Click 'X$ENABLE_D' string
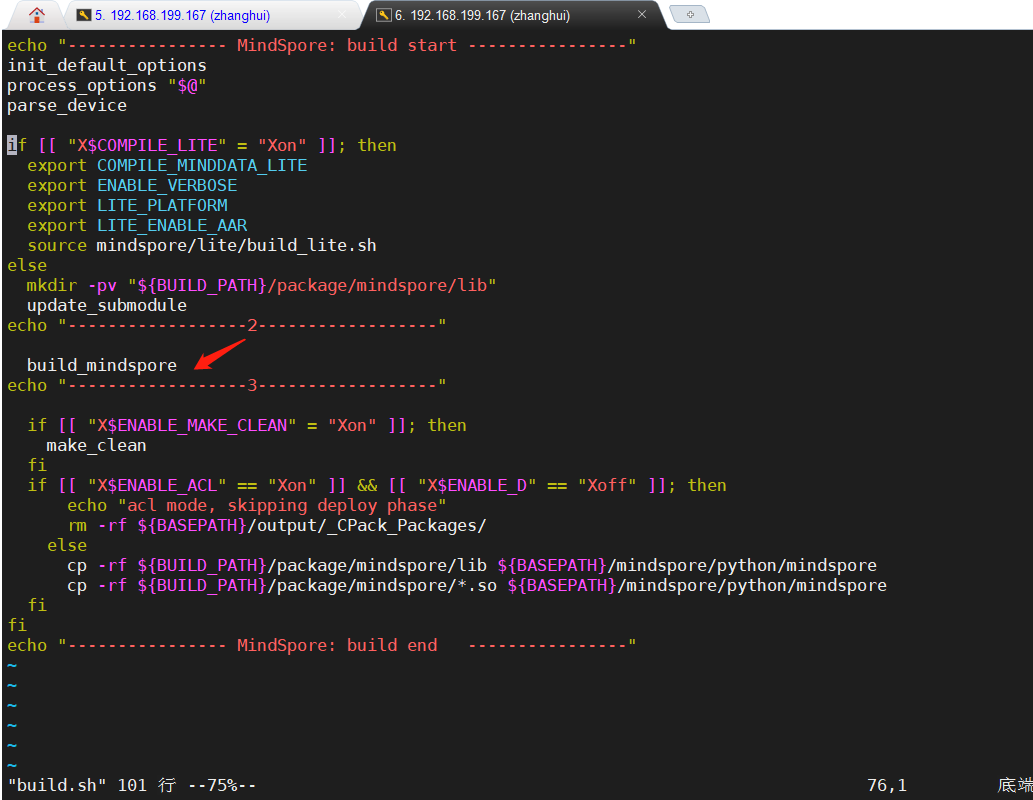Image resolution: width=1033 pixels, height=800 pixels. tap(477, 485)
